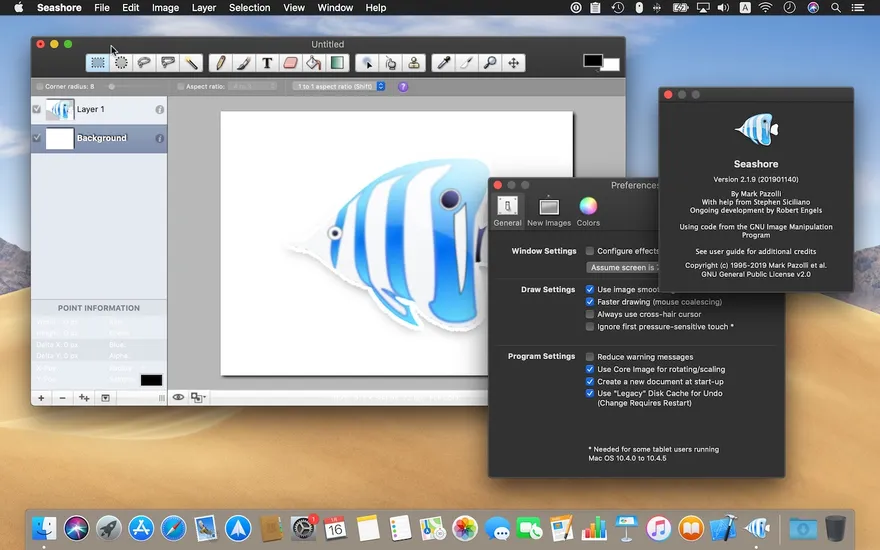Open the Edit menu
The width and height of the screenshot is (880, 550).
[x=131, y=8]
